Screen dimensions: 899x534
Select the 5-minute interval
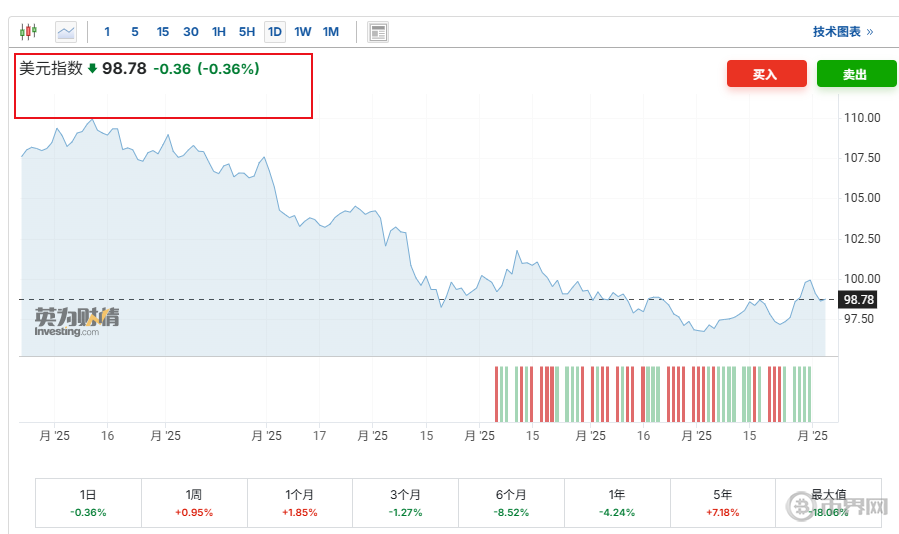pos(134,32)
